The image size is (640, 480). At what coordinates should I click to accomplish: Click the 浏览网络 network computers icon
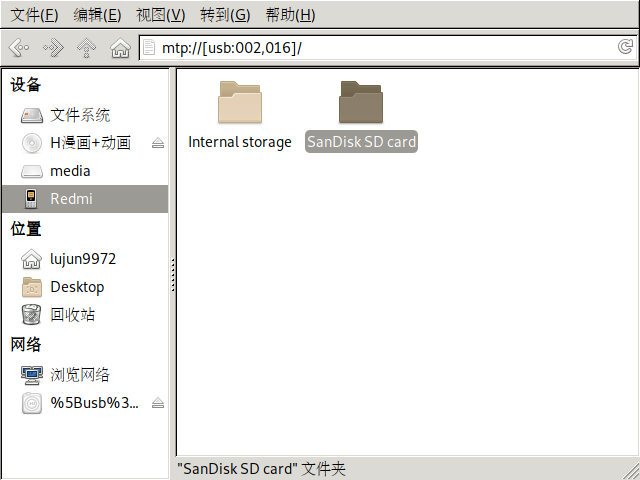point(32,375)
